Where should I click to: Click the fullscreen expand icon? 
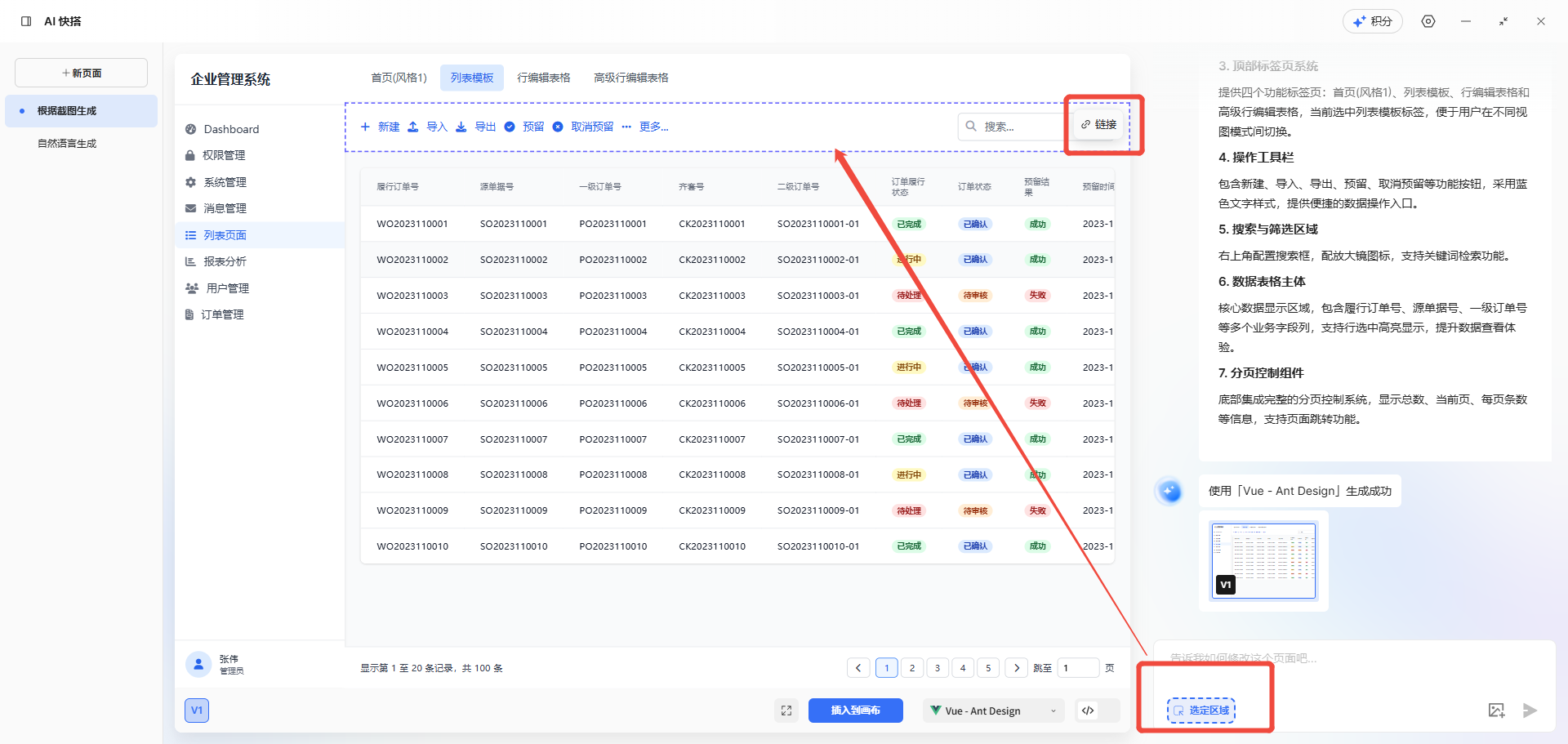tap(786, 711)
